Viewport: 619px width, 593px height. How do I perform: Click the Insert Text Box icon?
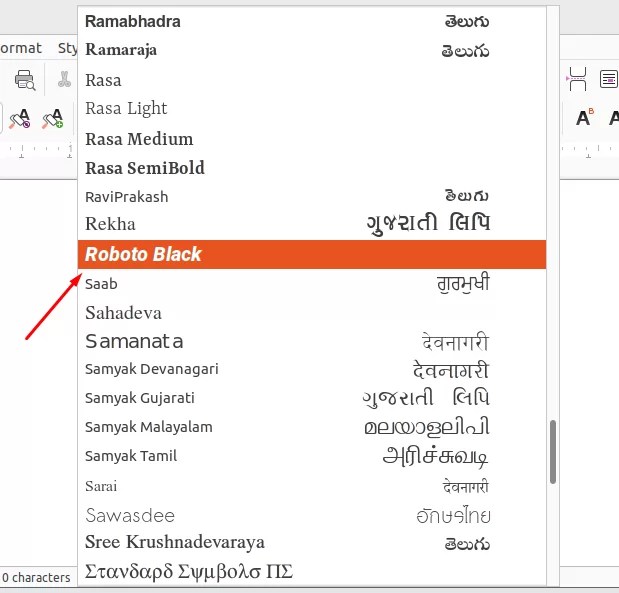tap(608, 79)
